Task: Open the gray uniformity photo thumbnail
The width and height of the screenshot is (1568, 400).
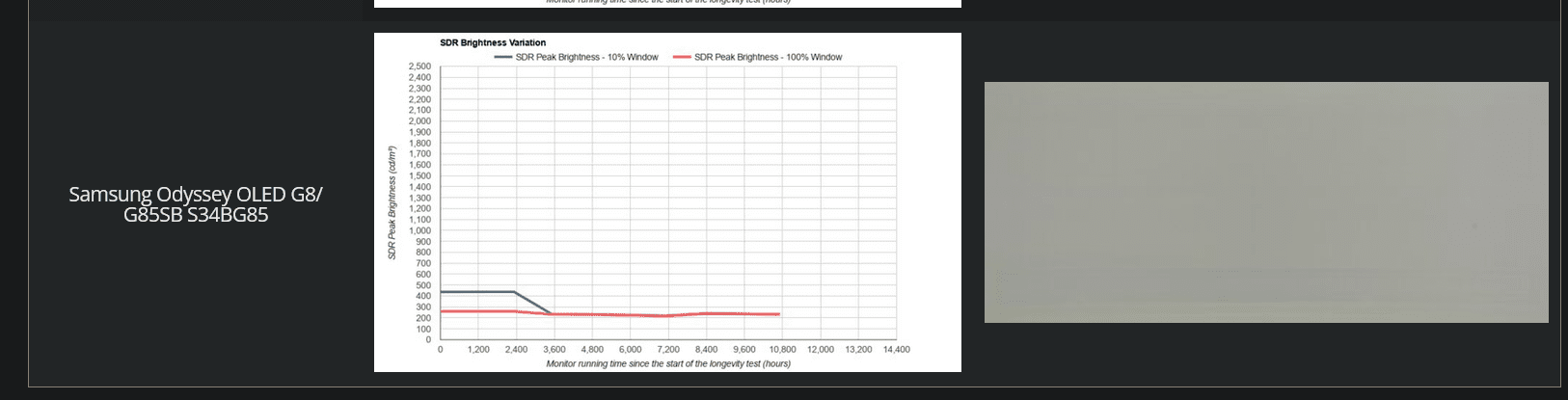Action: point(1266,202)
